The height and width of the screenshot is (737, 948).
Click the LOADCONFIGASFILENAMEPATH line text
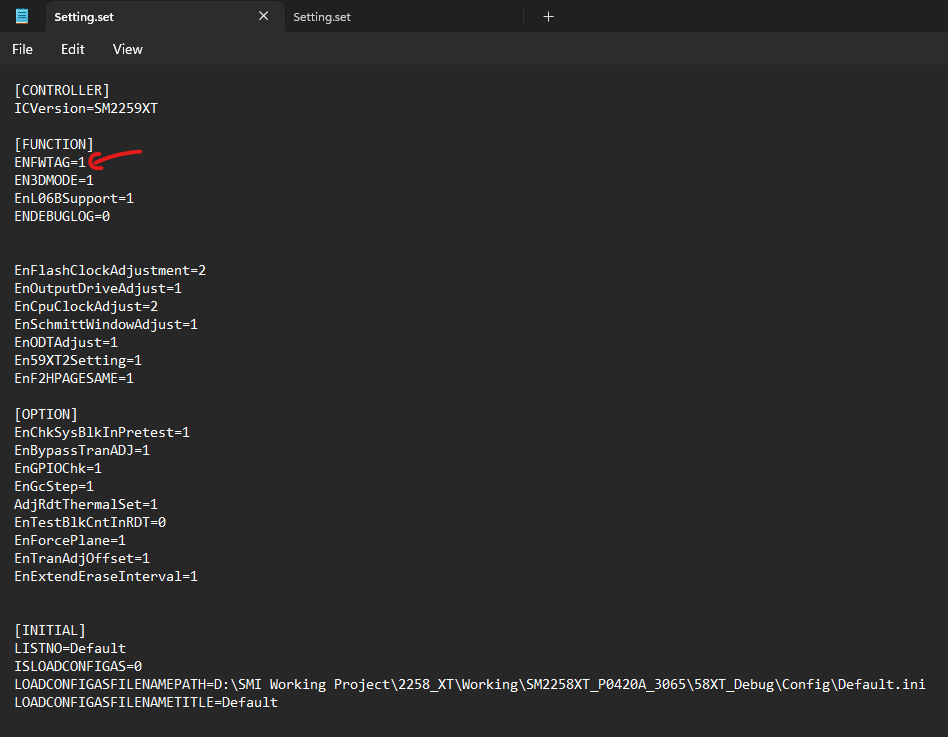pyautogui.click(x=470, y=684)
